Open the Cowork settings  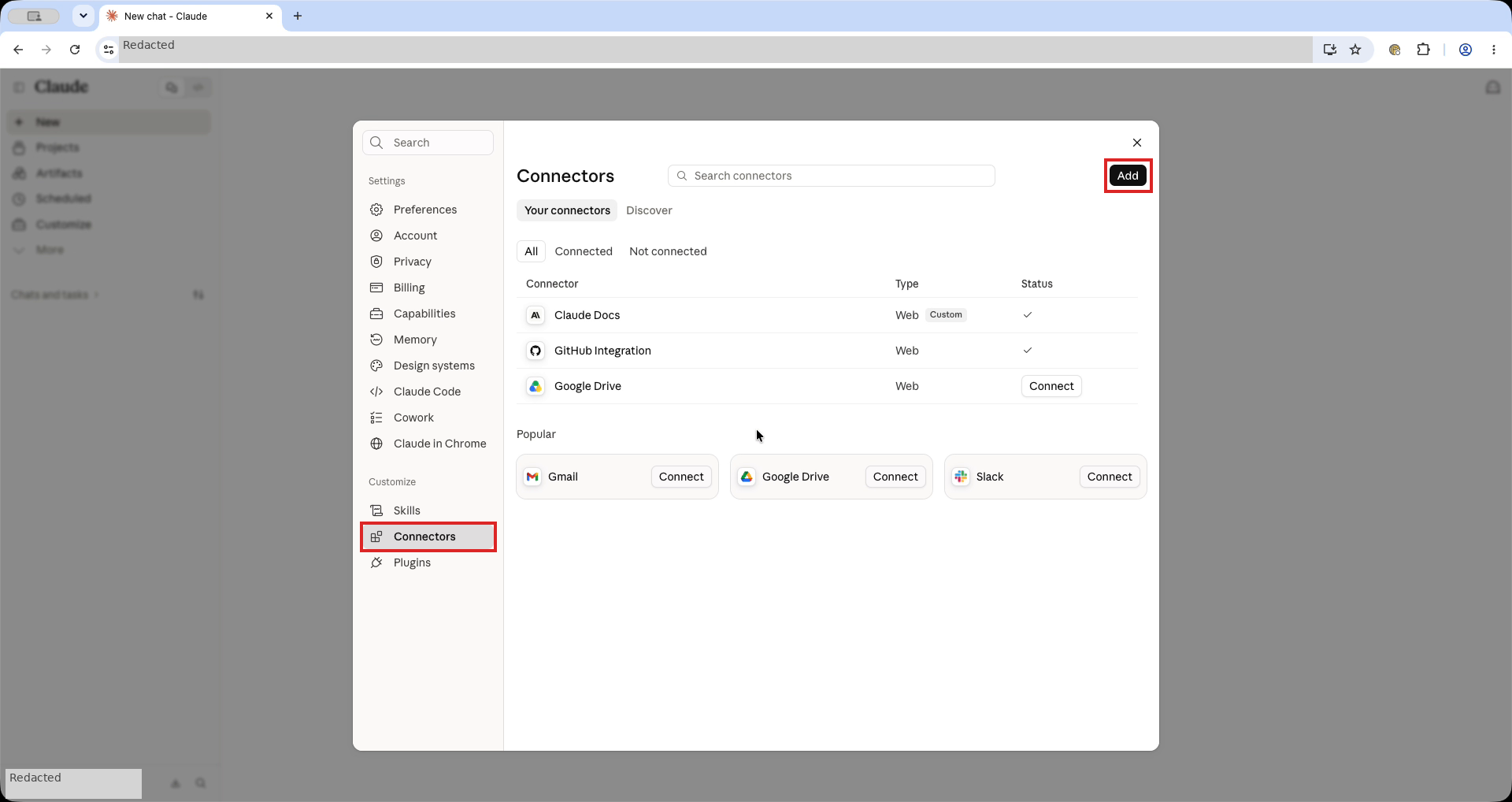428,418
